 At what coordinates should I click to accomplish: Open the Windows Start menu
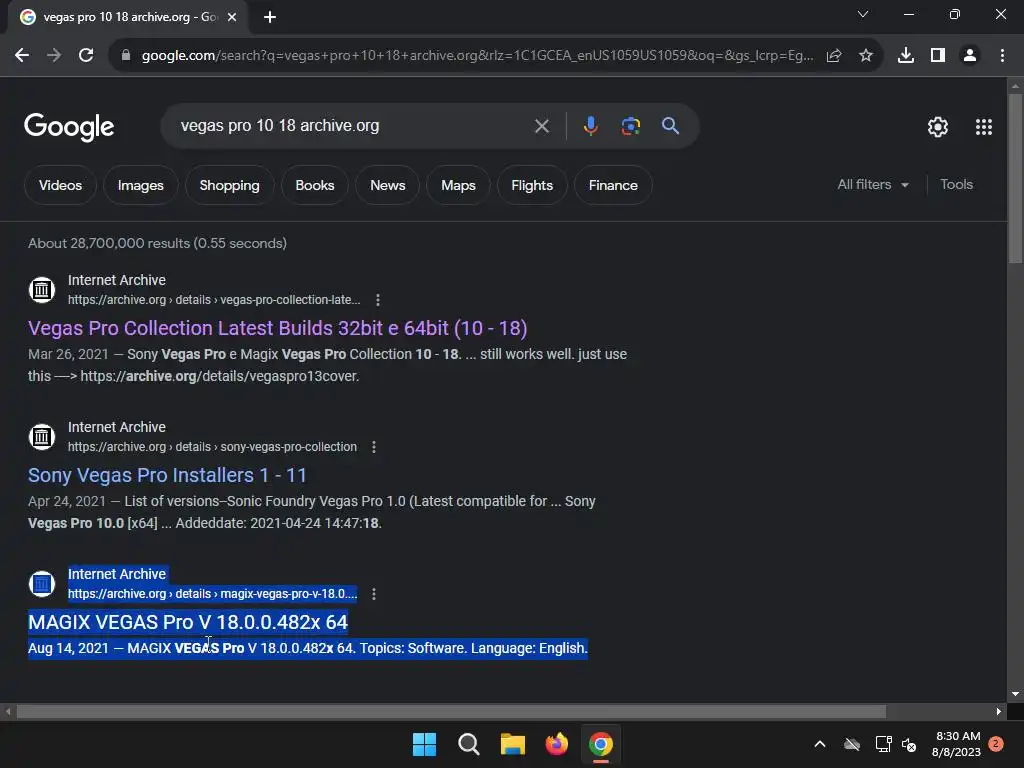coord(424,744)
